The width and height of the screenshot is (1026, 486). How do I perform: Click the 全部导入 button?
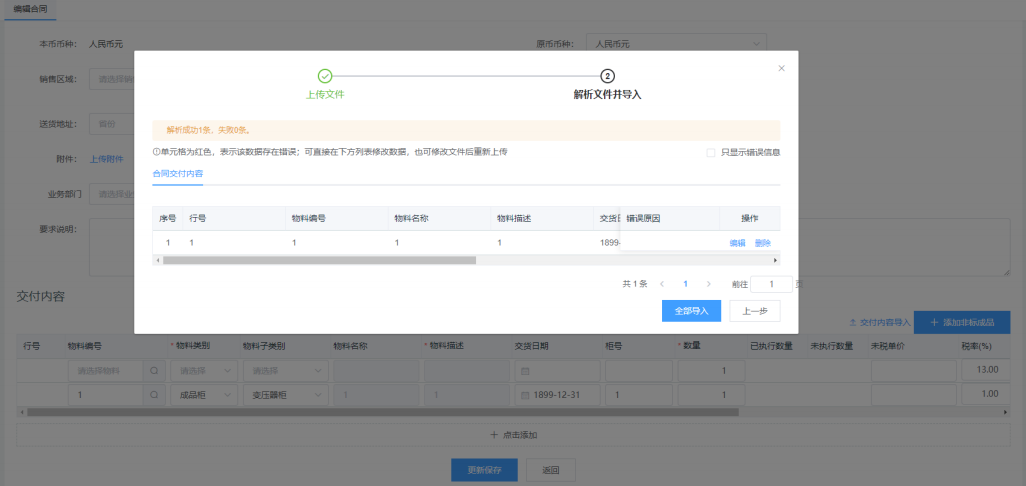(691, 311)
